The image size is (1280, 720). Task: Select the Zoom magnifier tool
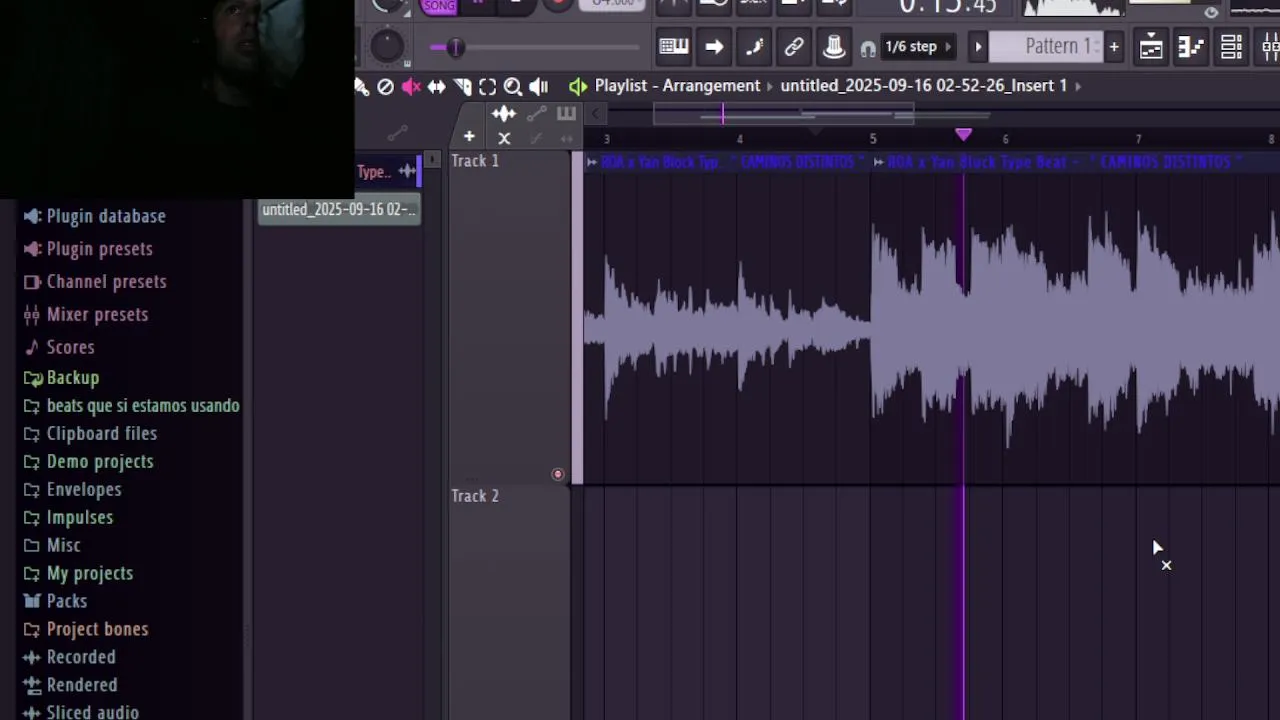coord(512,87)
